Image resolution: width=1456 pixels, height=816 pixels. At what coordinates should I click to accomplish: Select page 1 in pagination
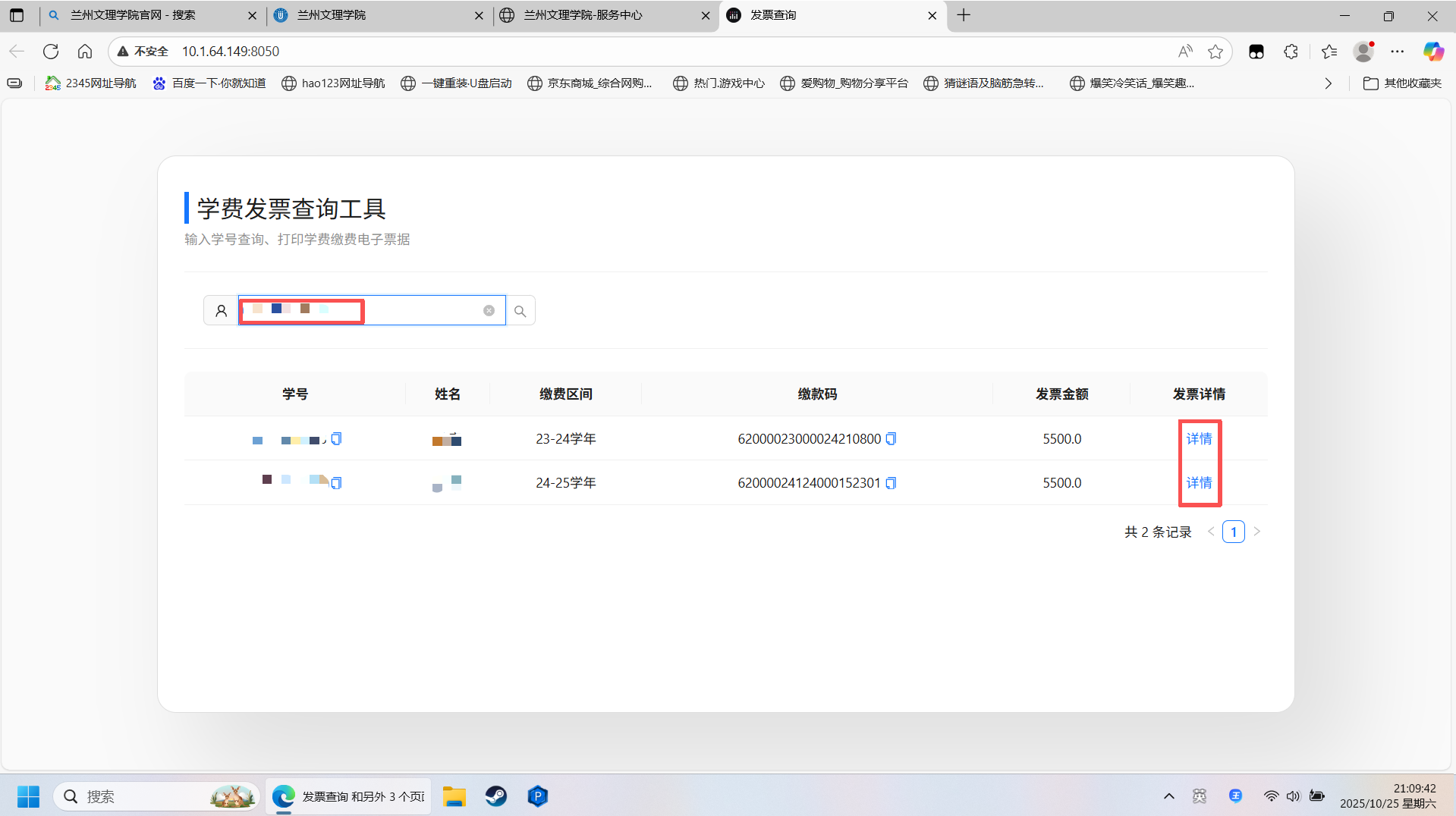coord(1233,532)
